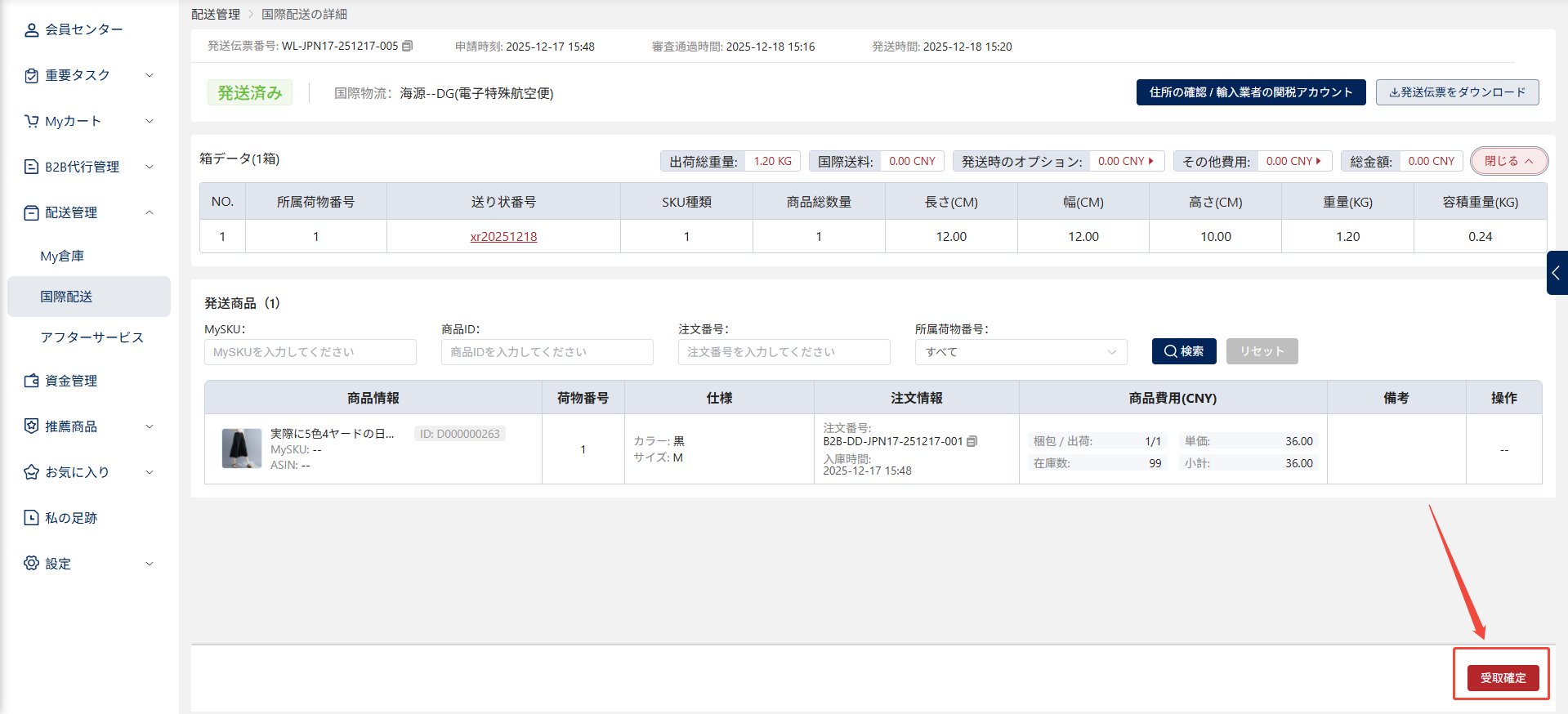Image resolution: width=1568 pixels, height=714 pixels.
Task: Collapse box data with 閉じる button
Action: click(1509, 161)
